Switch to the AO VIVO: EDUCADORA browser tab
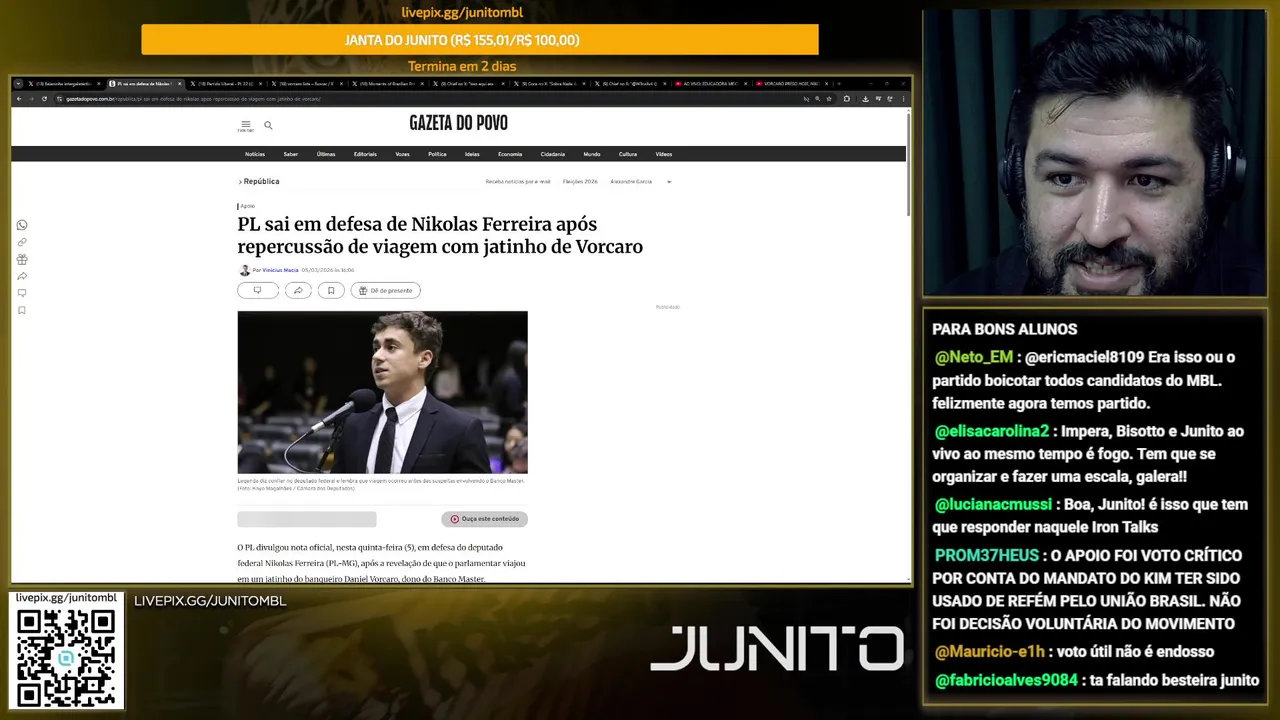This screenshot has height=720, width=1280. [709, 84]
